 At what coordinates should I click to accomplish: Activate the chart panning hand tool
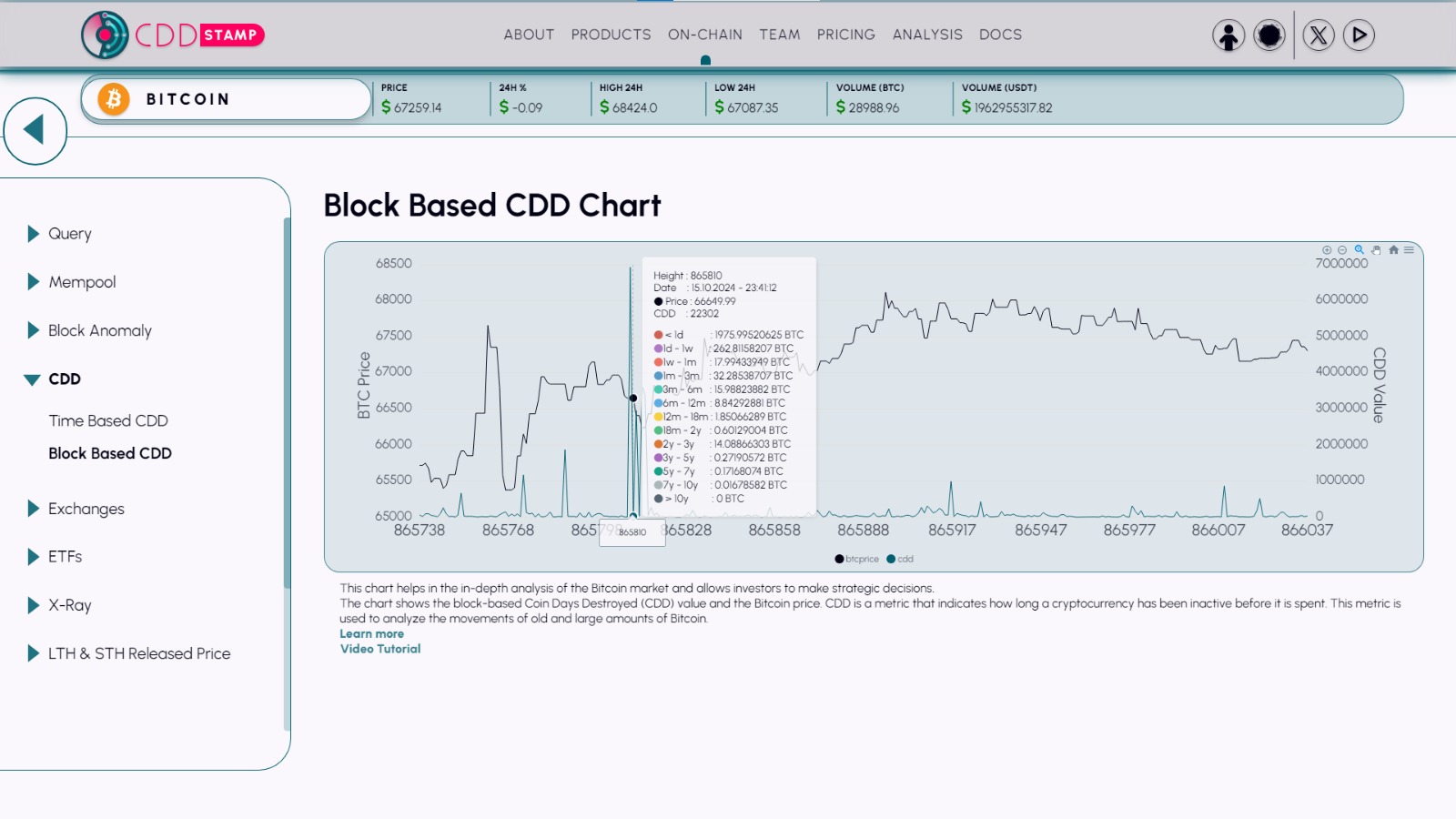(1376, 249)
